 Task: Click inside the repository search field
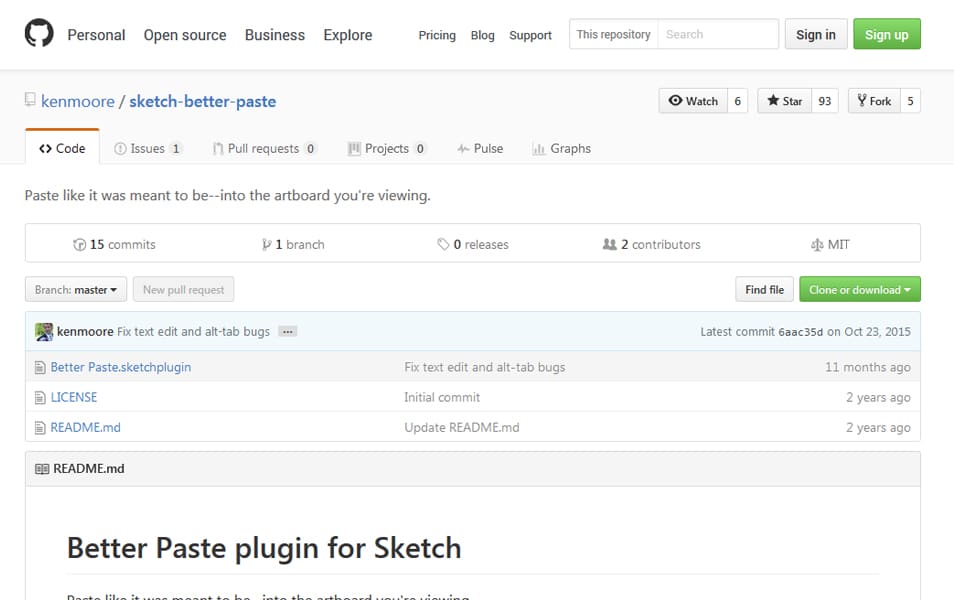click(x=718, y=33)
